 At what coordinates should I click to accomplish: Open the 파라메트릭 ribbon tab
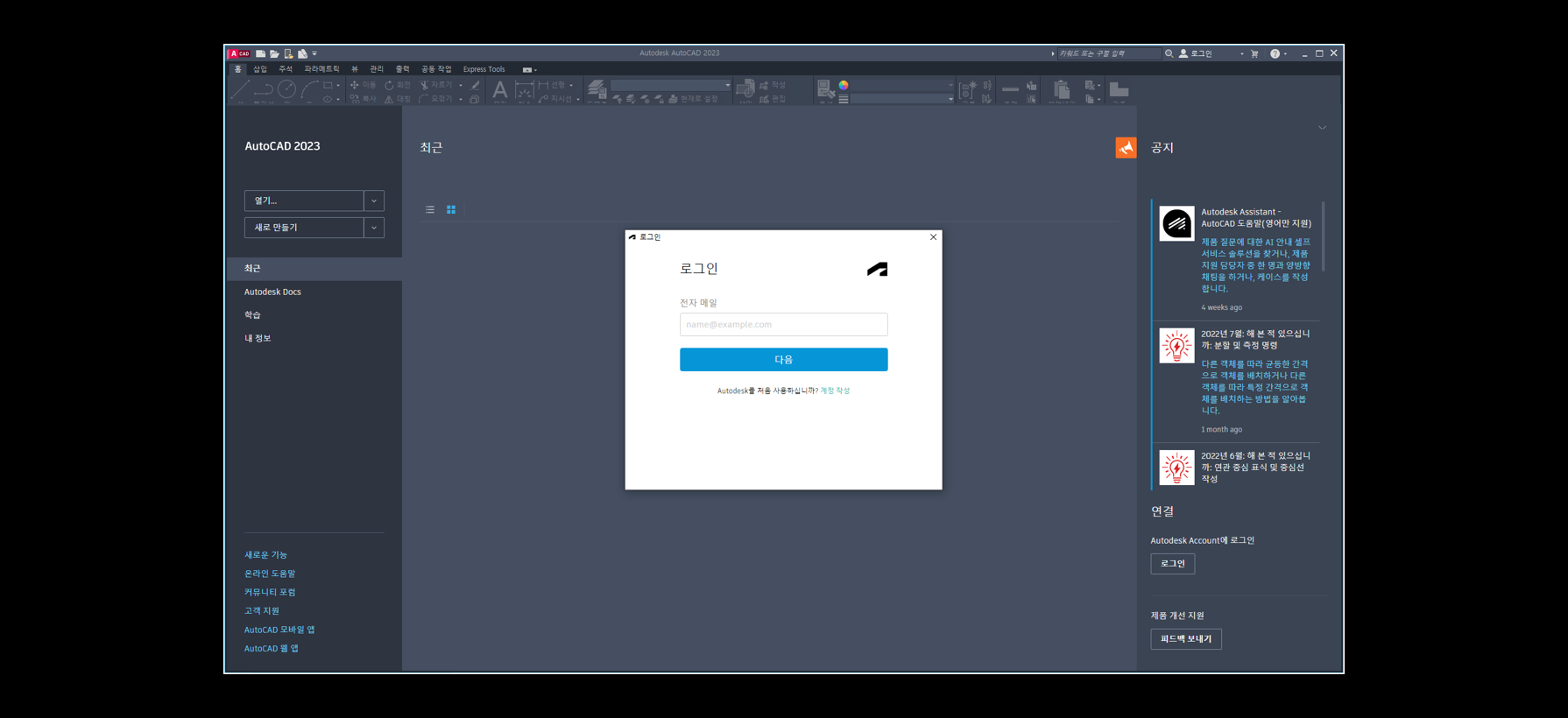[x=321, y=69]
